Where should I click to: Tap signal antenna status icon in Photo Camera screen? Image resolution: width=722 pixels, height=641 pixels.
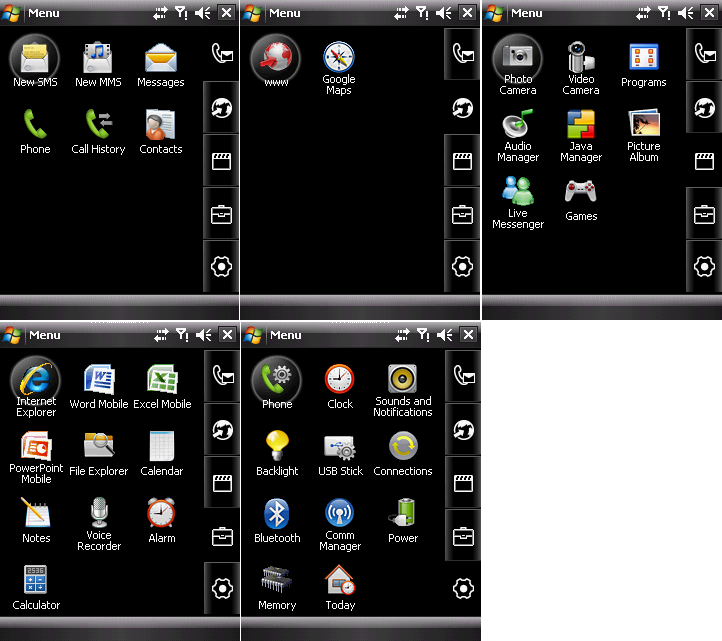(x=664, y=13)
